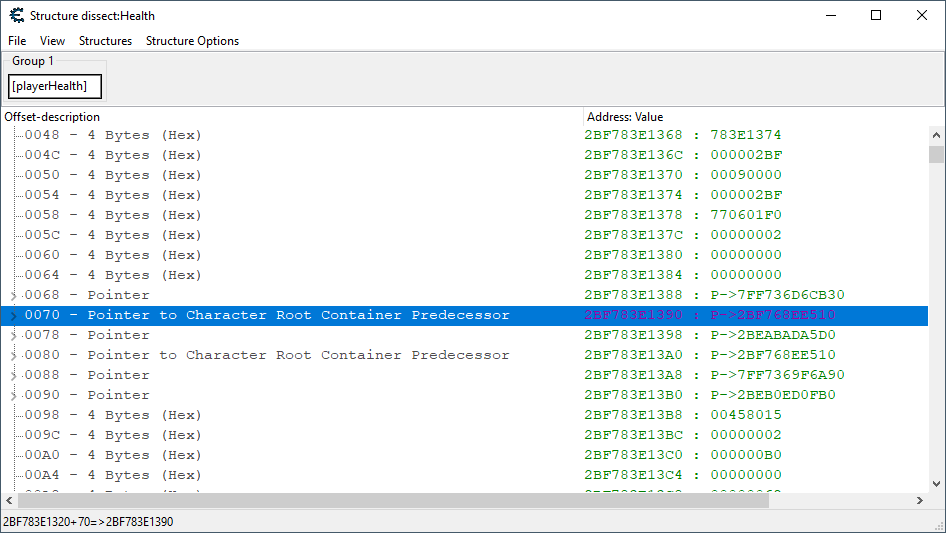The height and width of the screenshot is (533, 946).
Task: Select the 0048 4 Bytes (Hex) row
Action: click(113, 135)
